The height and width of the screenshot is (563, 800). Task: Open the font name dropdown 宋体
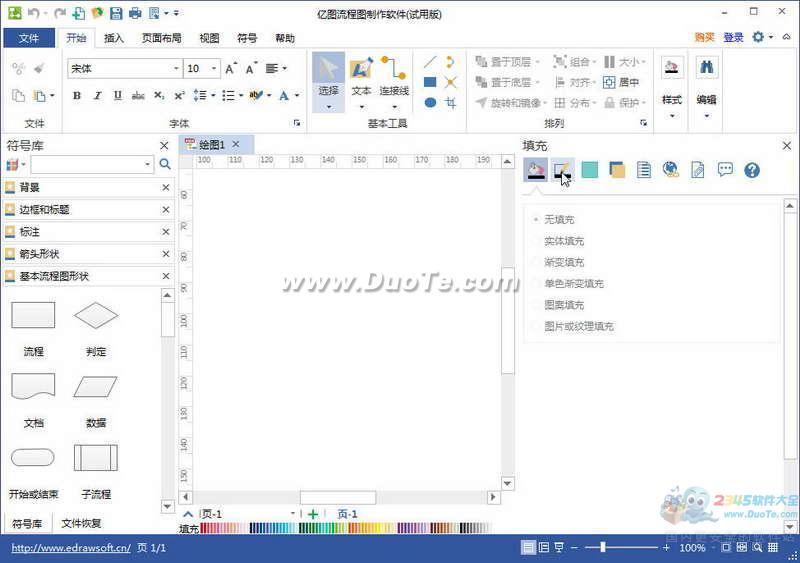coord(176,68)
